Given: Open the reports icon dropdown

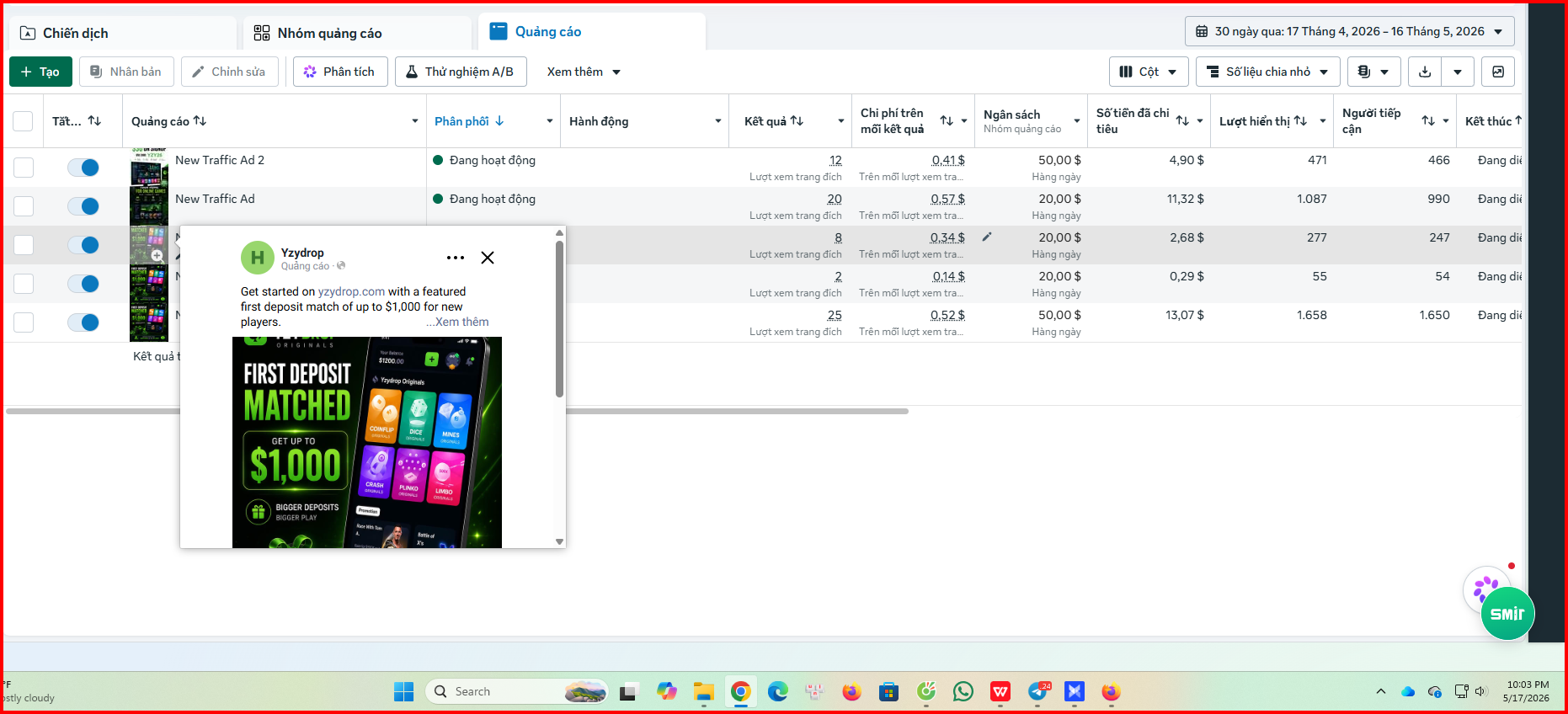Looking at the screenshot, I should tap(1373, 72).
